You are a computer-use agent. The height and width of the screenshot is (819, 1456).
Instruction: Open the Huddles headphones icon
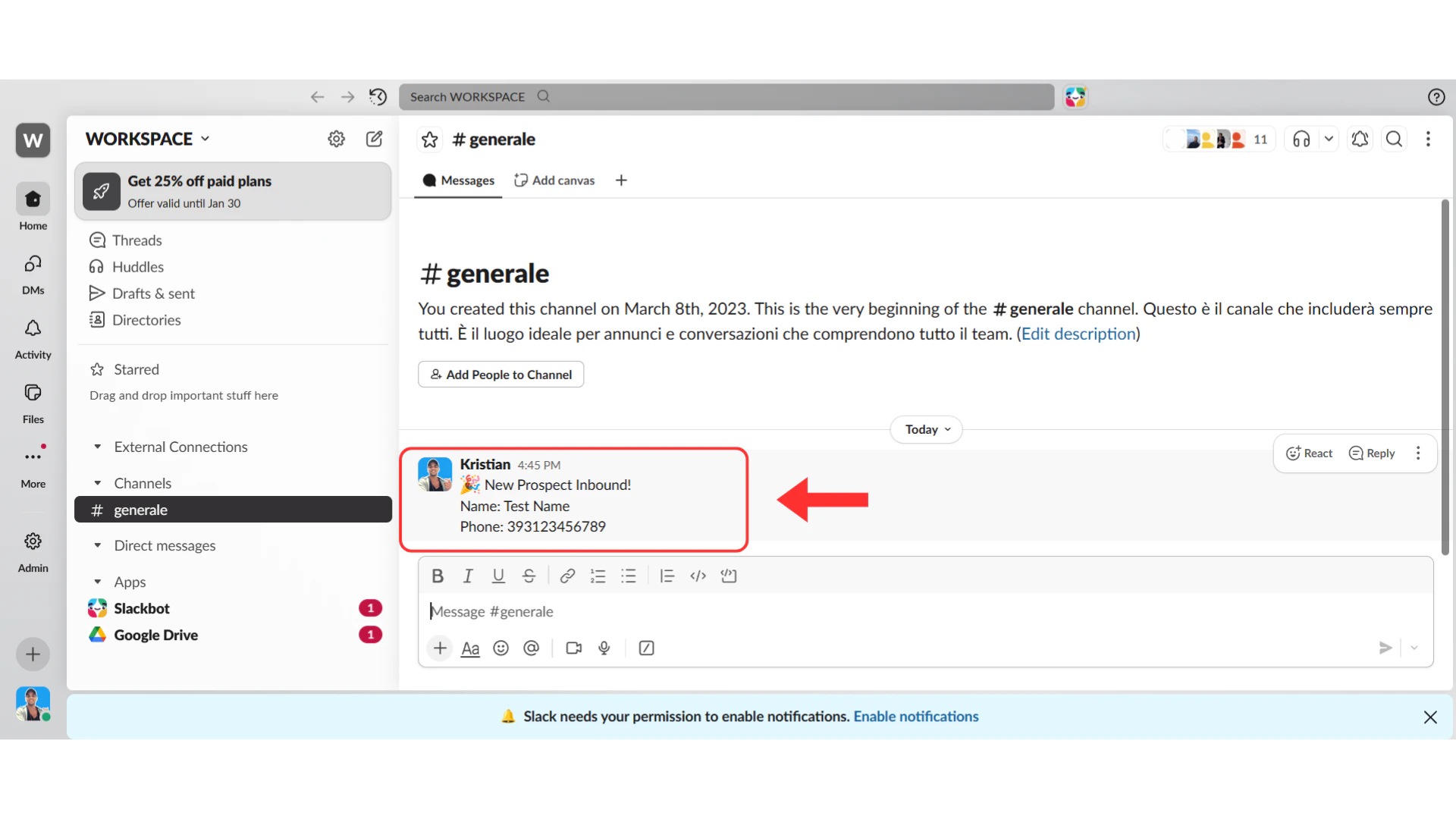[1301, 139]
